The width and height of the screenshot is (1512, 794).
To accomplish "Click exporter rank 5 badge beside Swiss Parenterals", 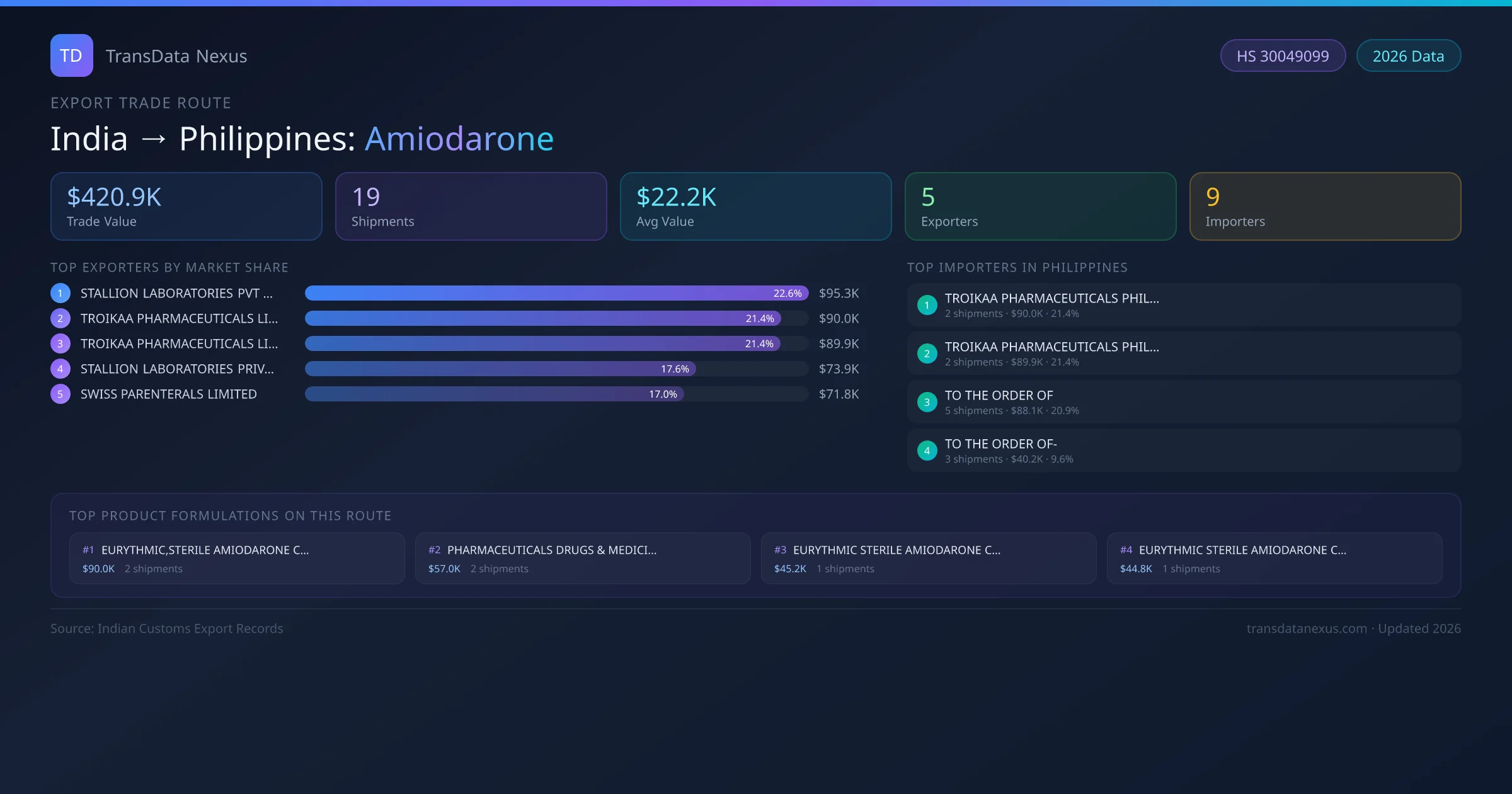I will (x=60, y=394).
